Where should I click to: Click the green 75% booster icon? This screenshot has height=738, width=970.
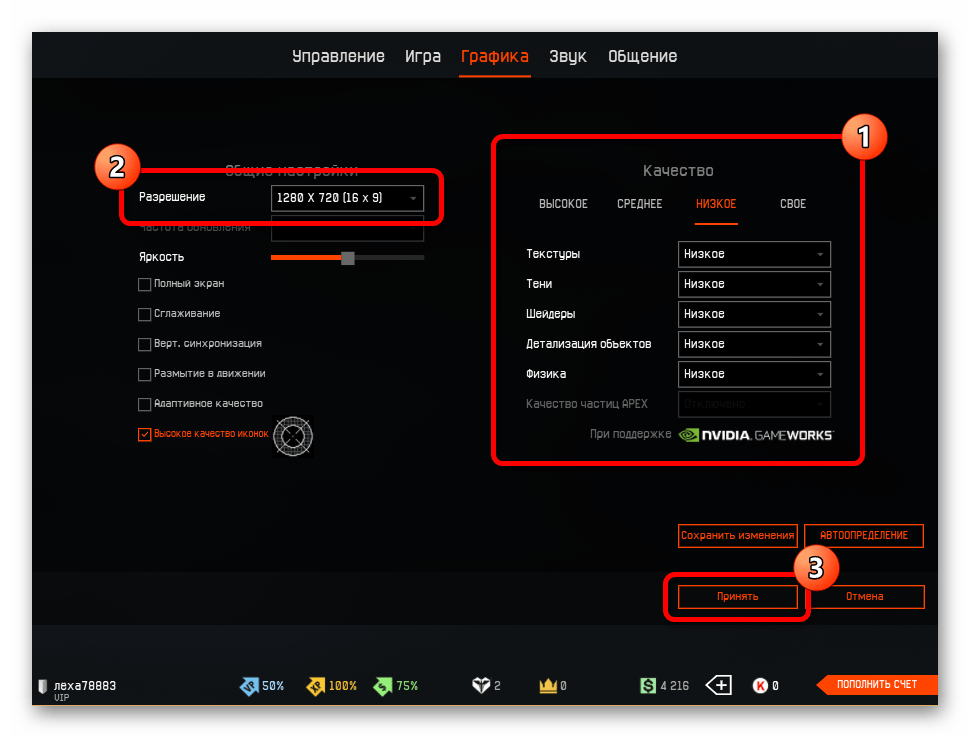coord(382,686)
